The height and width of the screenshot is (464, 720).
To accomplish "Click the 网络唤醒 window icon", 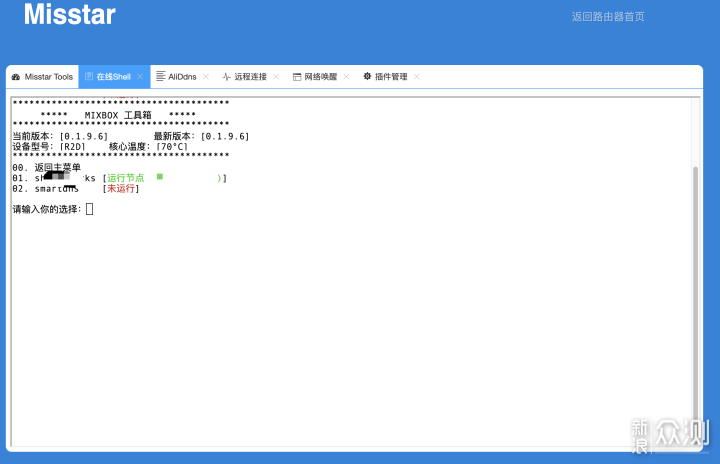I will click(297, 77).
